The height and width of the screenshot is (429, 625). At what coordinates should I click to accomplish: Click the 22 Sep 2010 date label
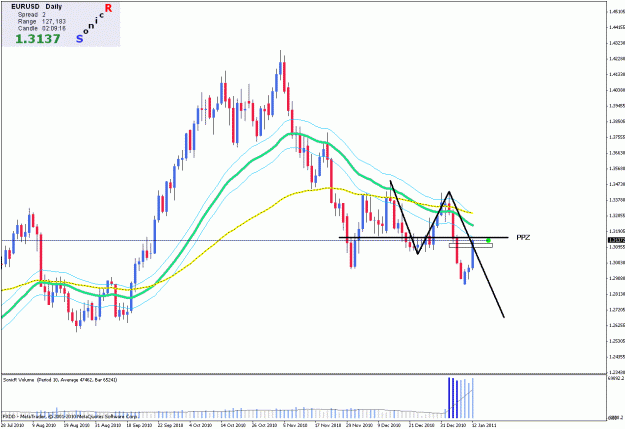coord(171,425)
